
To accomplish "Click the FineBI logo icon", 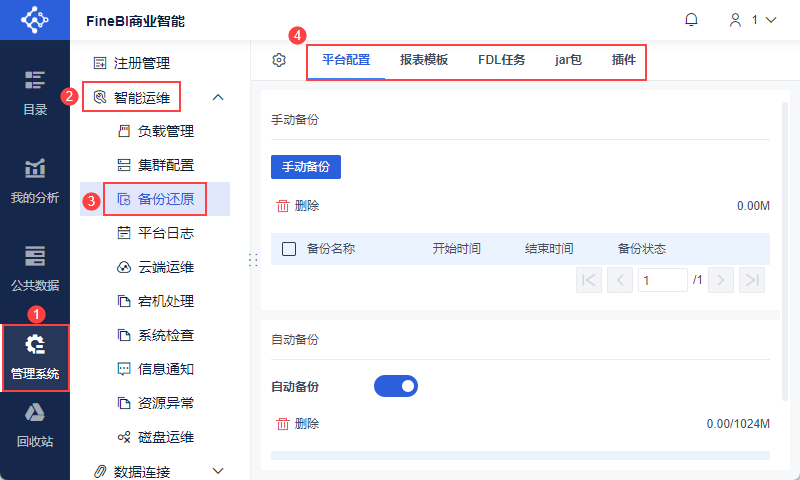I will coord(35,20).
